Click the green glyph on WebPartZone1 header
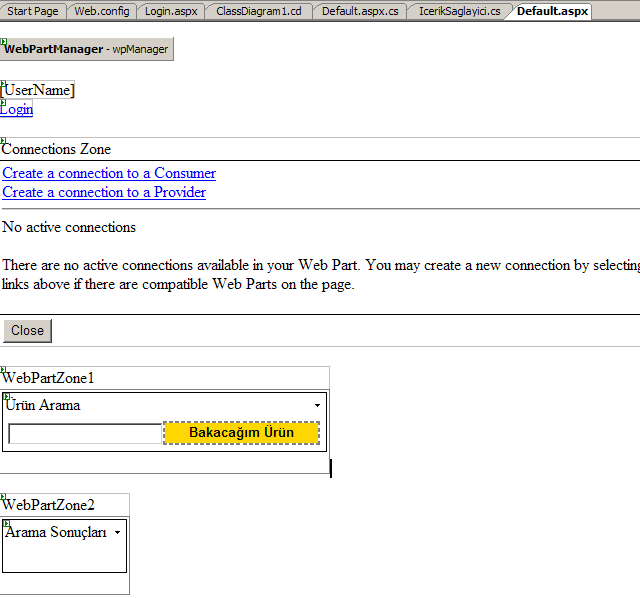The height and width of the screenshot is (598, 640). pyautogui.click(x=3, y=369)
